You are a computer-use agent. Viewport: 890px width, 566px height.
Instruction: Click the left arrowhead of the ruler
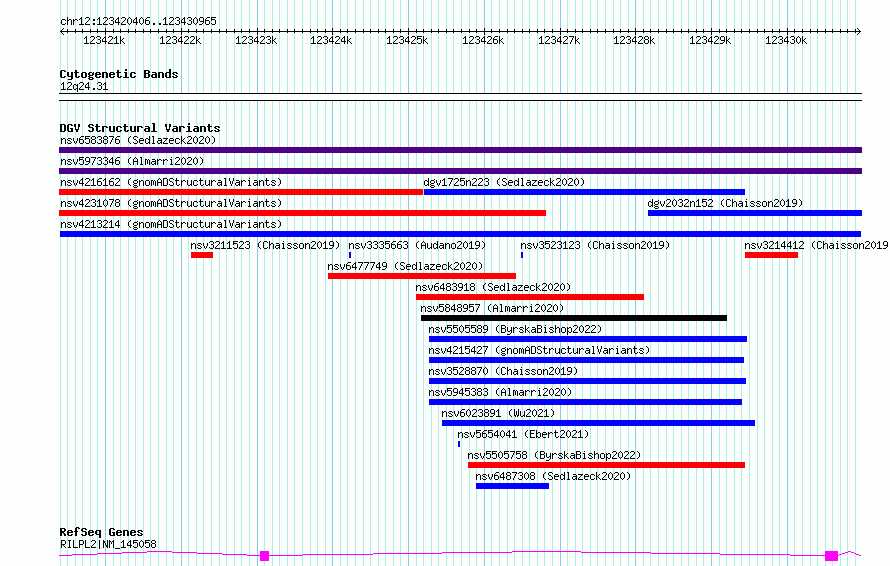tap(62, 32)
